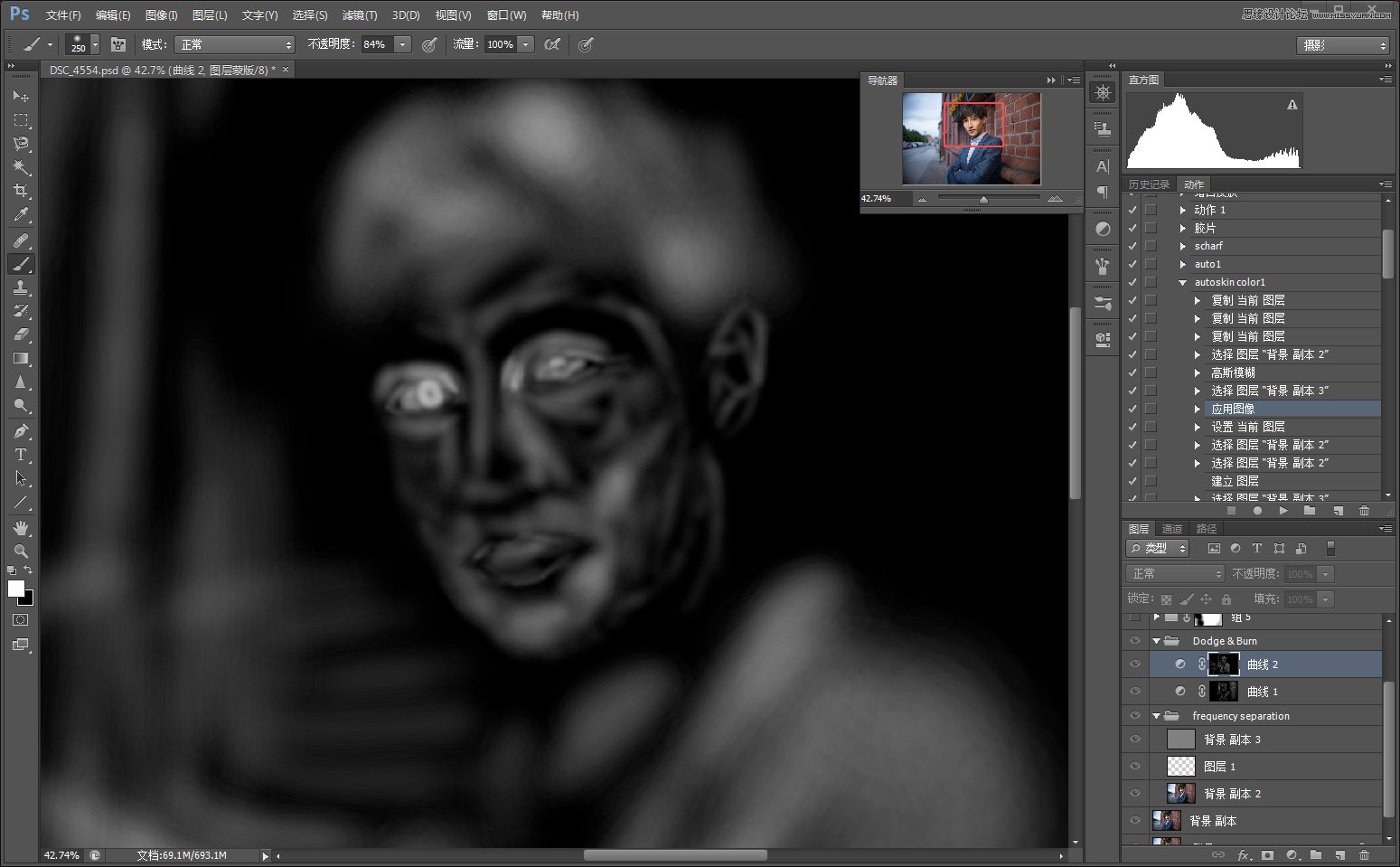Hide the 曲线 2 layer
The width and height of the screenshot is (1400, 867).
pyautogui.click(x=1135, y=664)
